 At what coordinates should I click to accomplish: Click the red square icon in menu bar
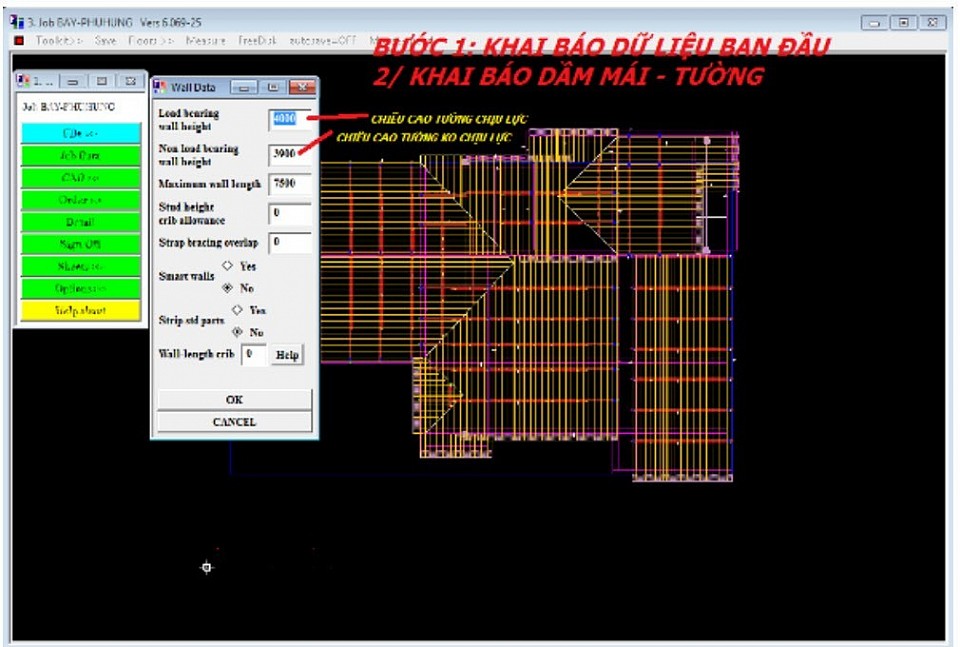[x=18, y=41]
